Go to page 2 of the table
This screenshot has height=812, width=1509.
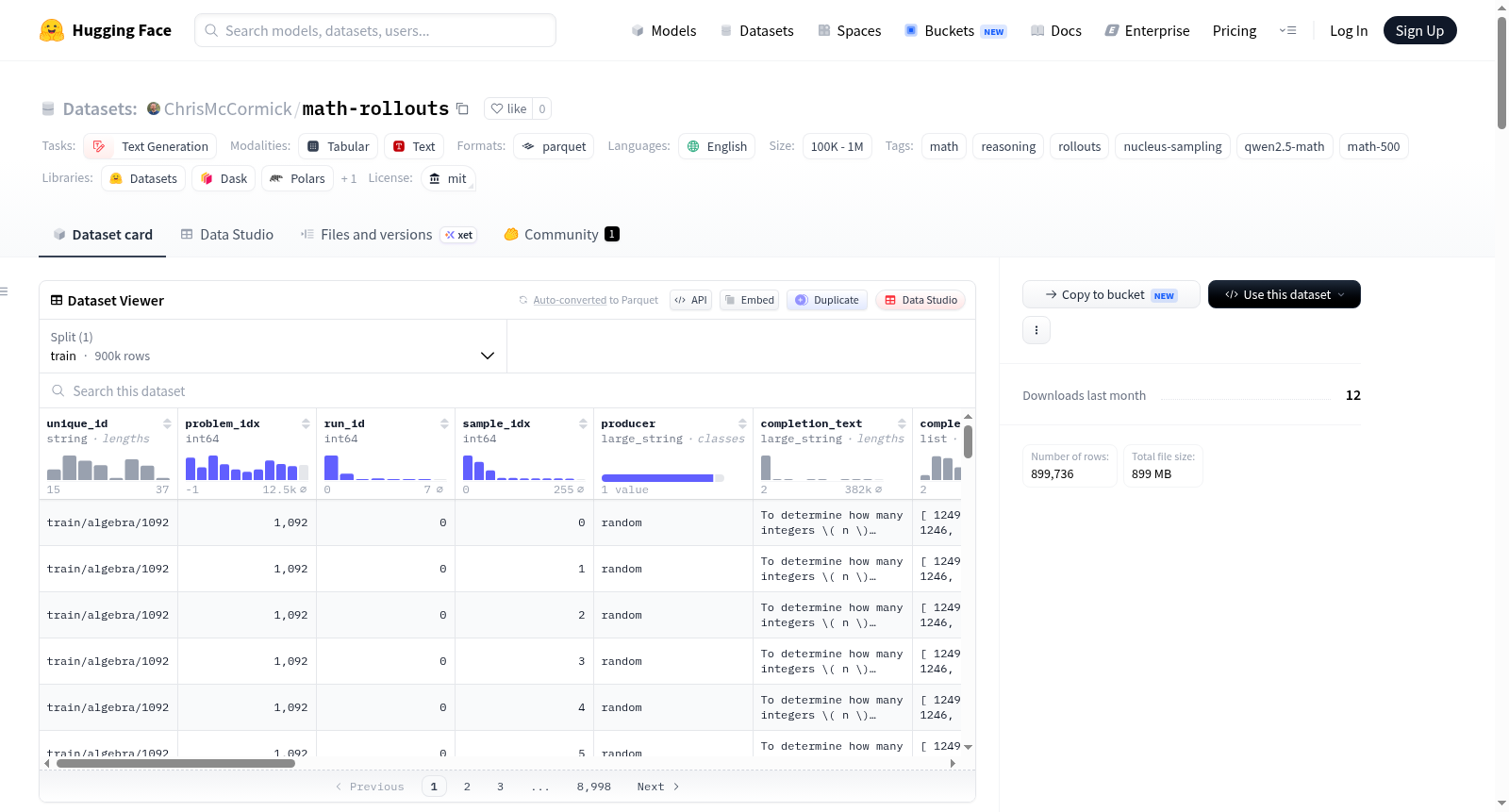pos(467,787)
